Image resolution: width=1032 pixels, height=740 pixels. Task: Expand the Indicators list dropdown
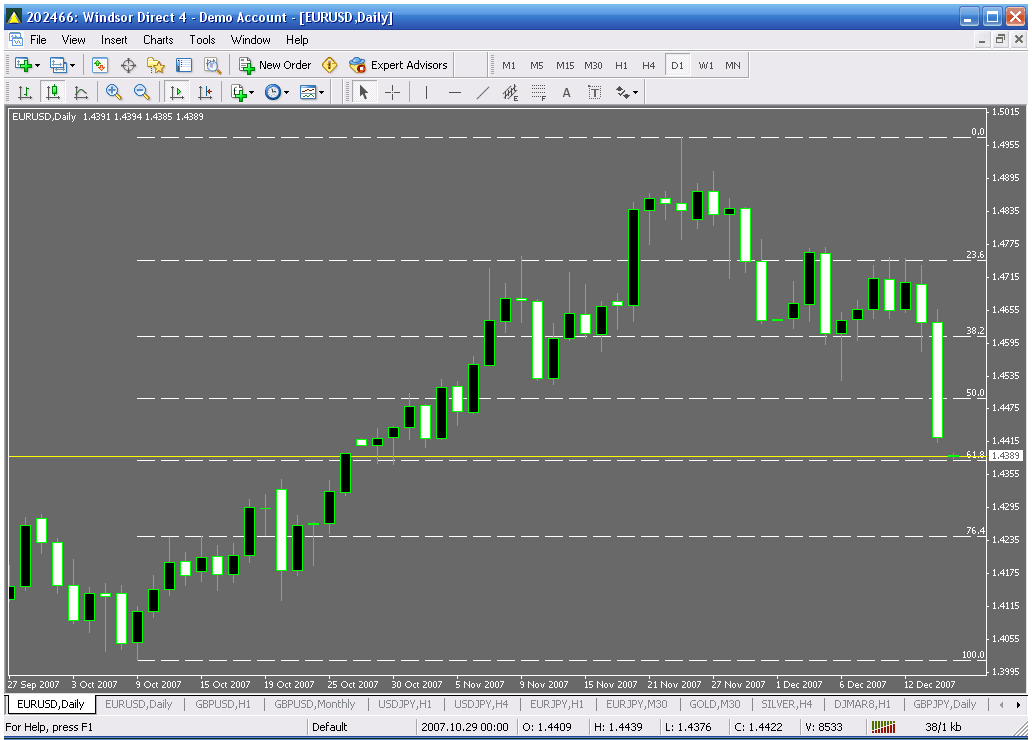coord(242,92)
